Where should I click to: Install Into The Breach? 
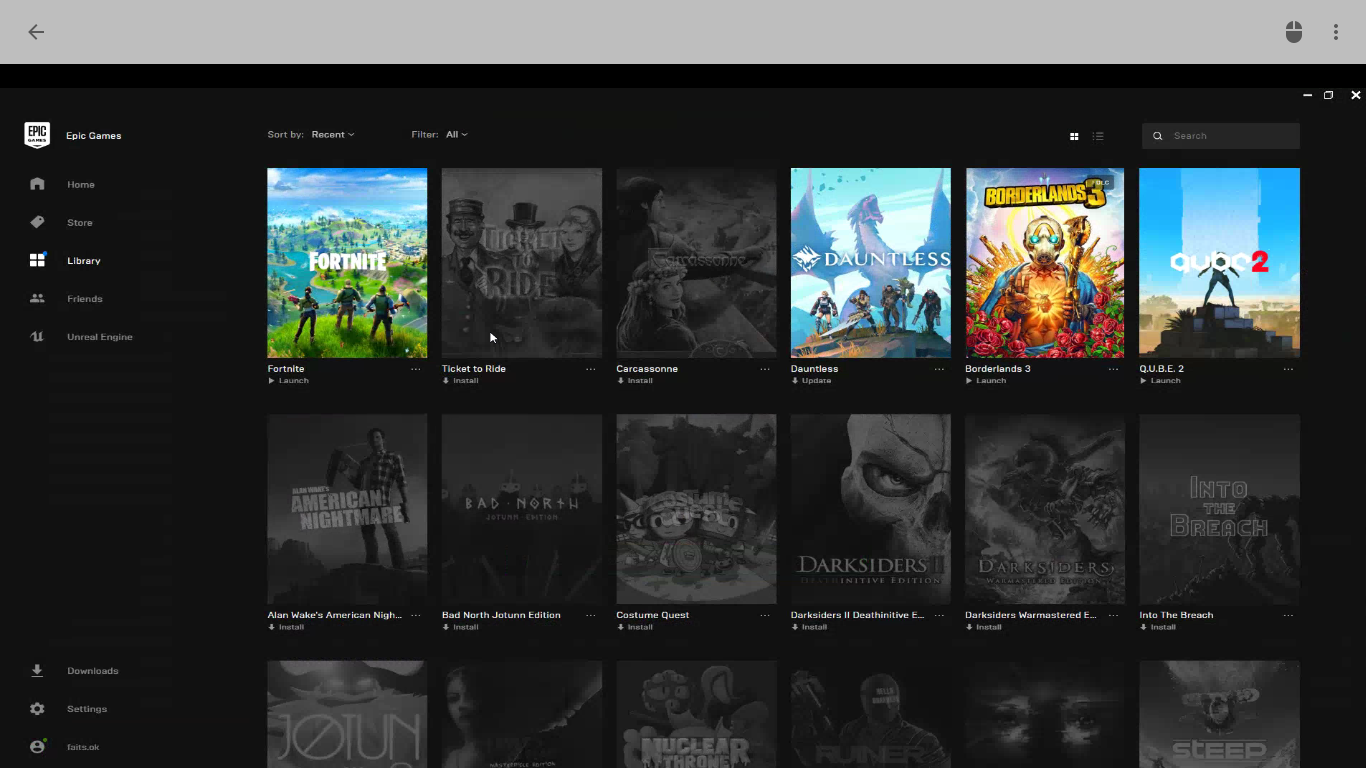click(x=1157, y=627)
